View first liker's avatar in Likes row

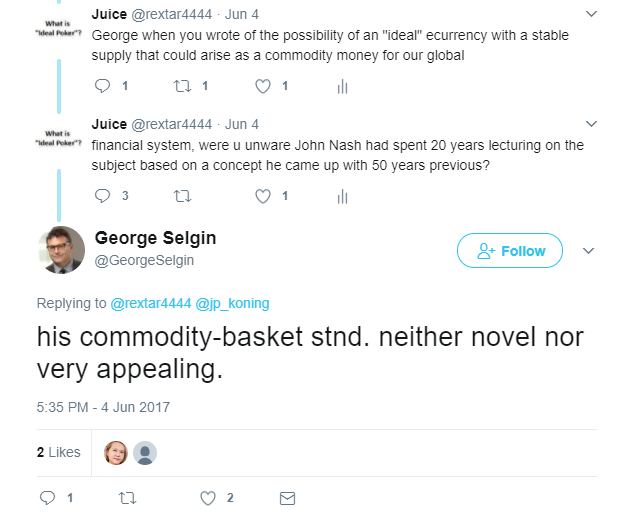[x=116, y=453]
